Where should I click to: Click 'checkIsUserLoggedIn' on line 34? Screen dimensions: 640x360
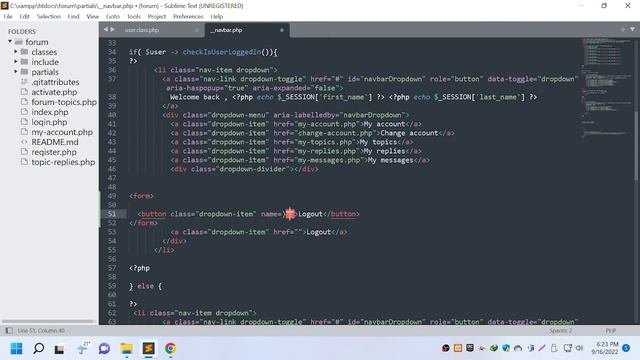pyautogui.click(x=222, y=52)
